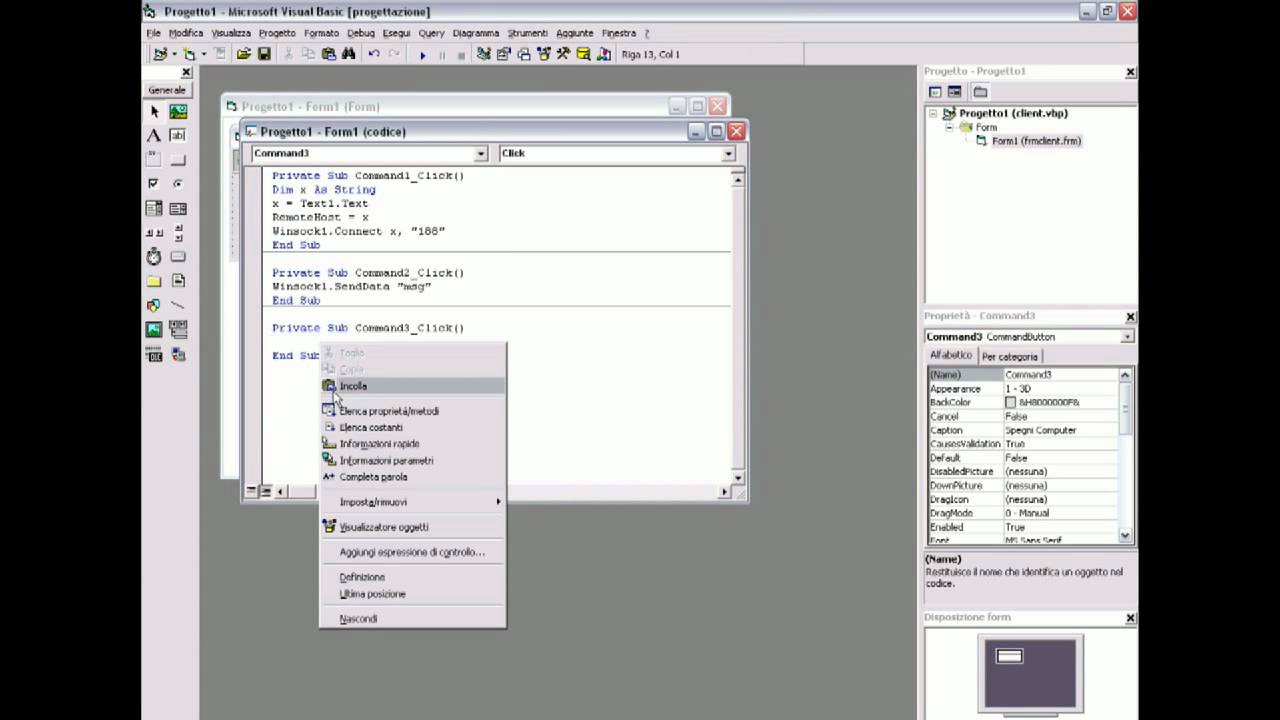Image resolution: width=1280 pixels, height=720 pixels.
Task: Select the OptionButton control tool
Action: coord(178,184)
